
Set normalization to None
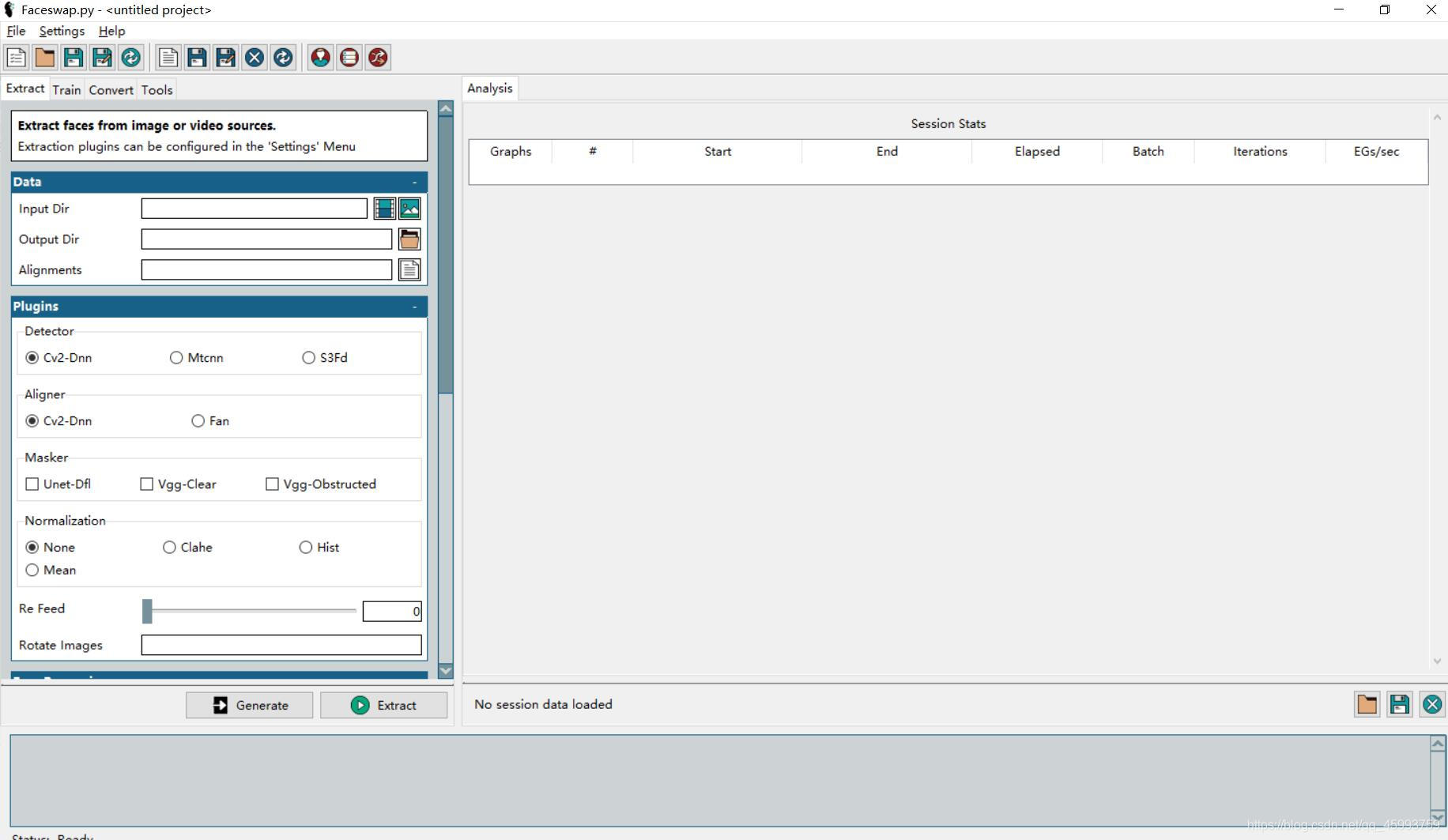click(x=51, y=548)
